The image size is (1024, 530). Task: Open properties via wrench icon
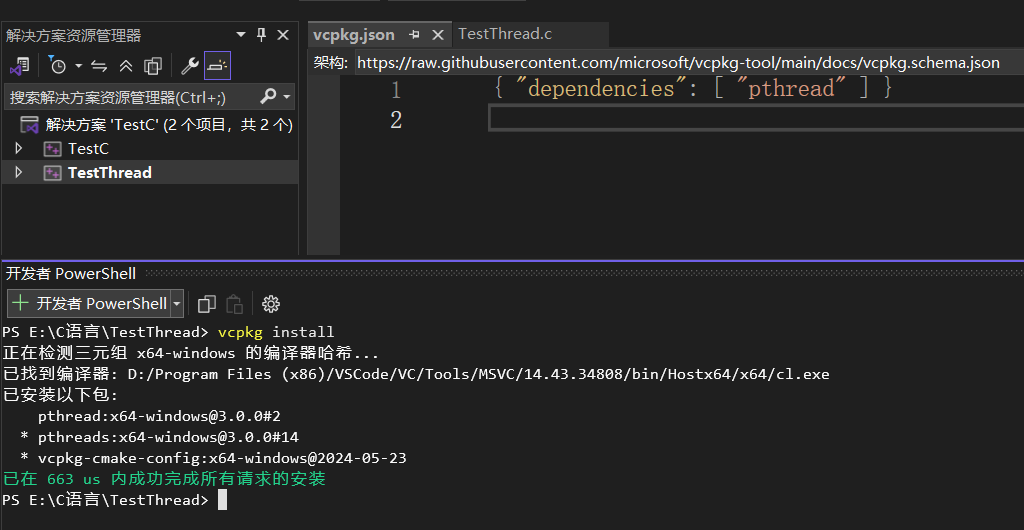pyautogui.click(x=189, y=66)
